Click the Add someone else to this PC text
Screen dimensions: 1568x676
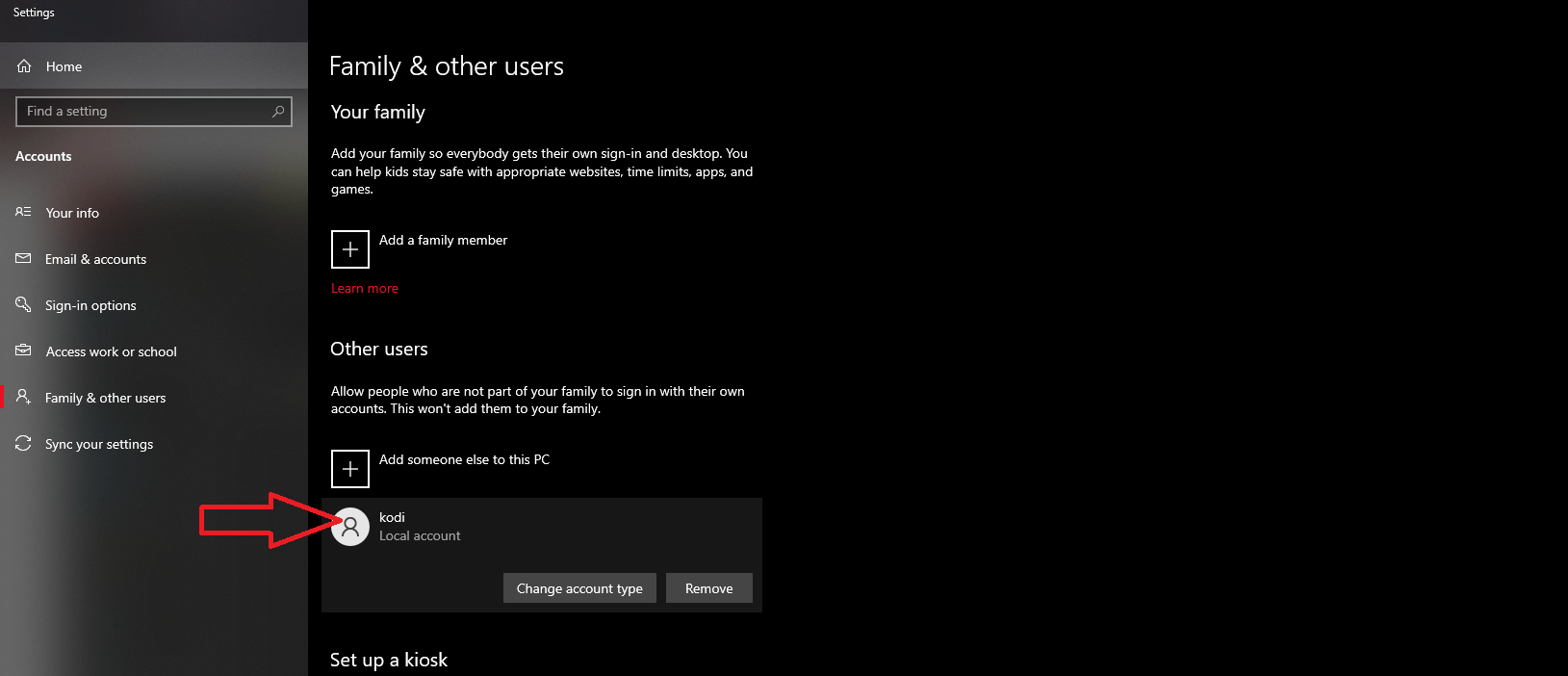[464, 459]
